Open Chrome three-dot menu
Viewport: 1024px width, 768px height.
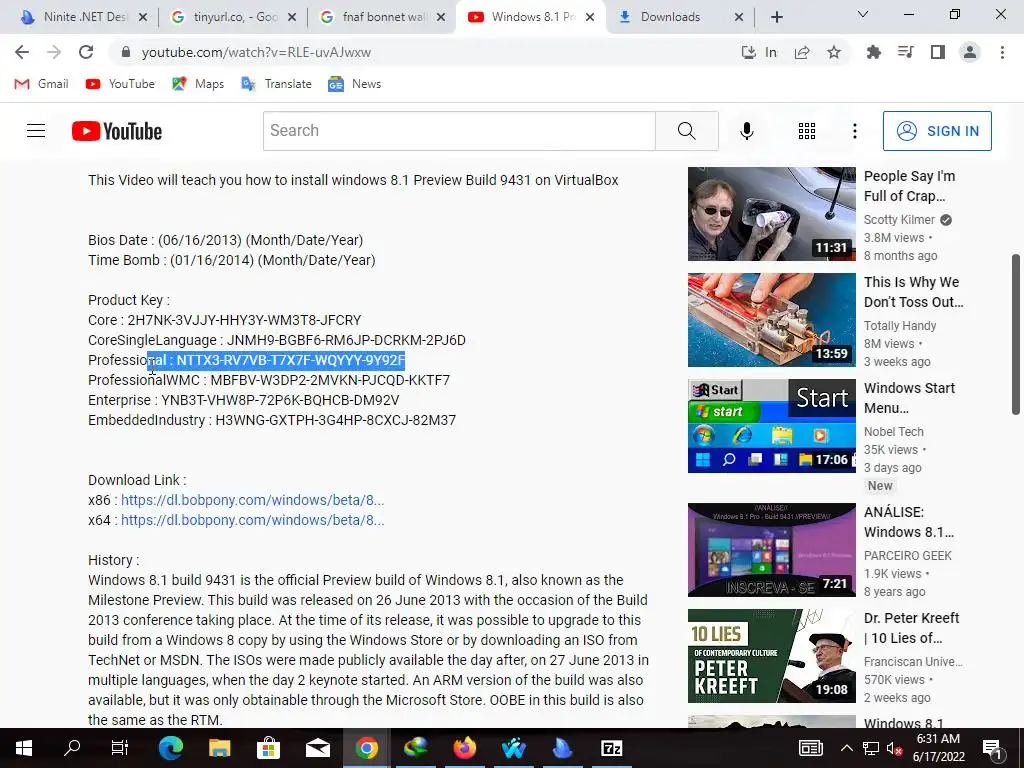1002,52
